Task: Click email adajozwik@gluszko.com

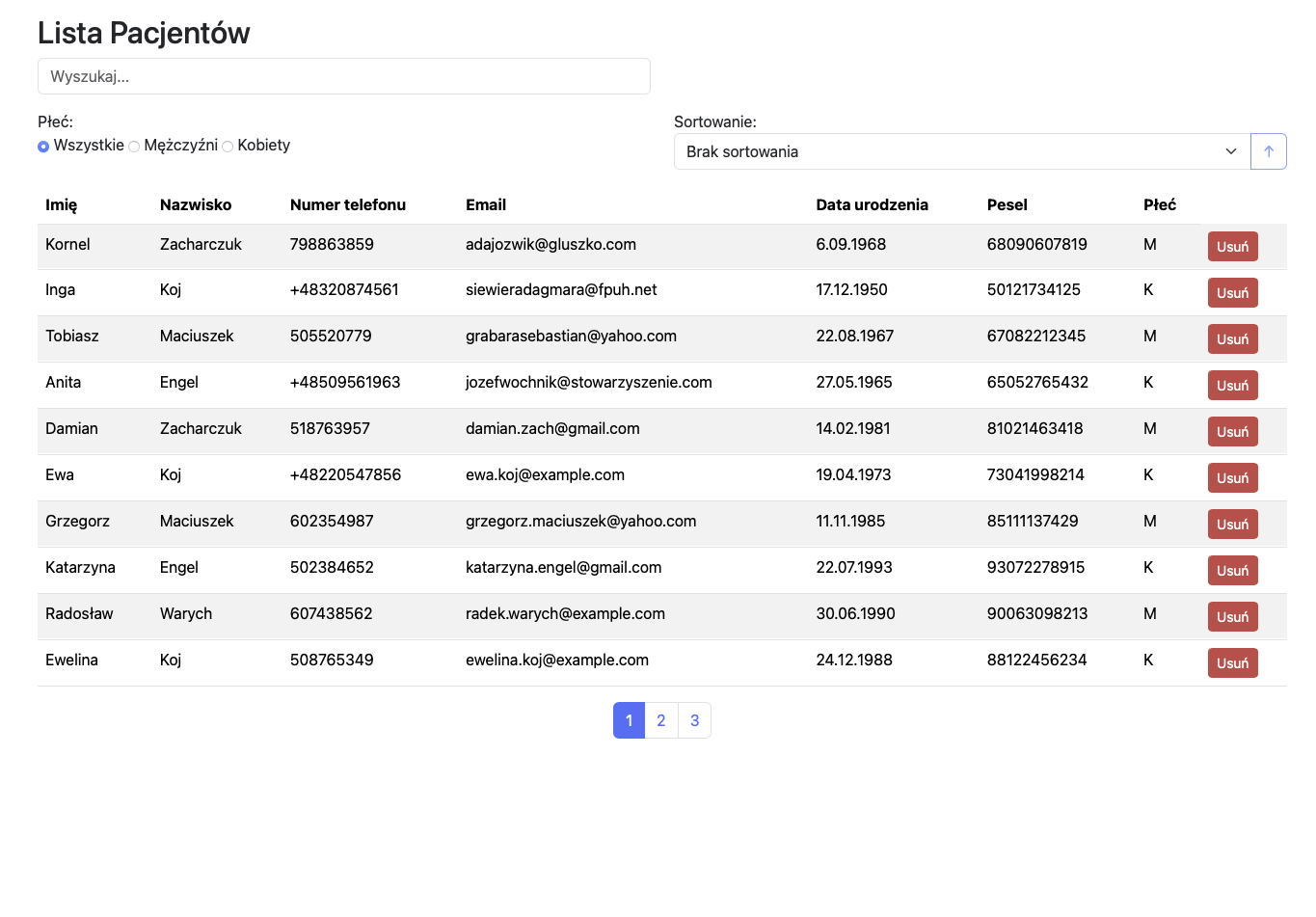Action: coord(551,244)
